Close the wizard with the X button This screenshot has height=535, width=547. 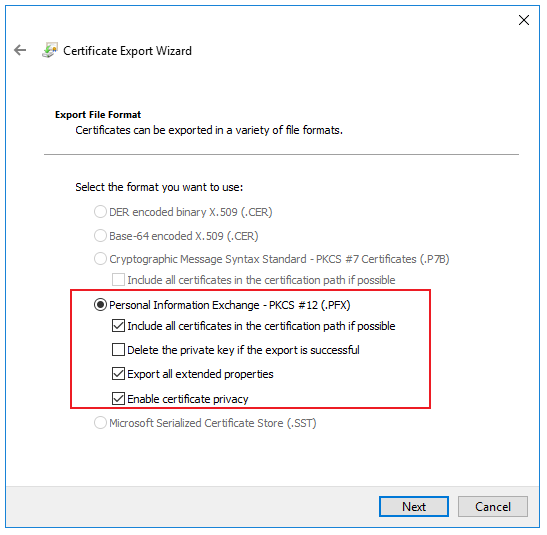(x=524, y=20)
